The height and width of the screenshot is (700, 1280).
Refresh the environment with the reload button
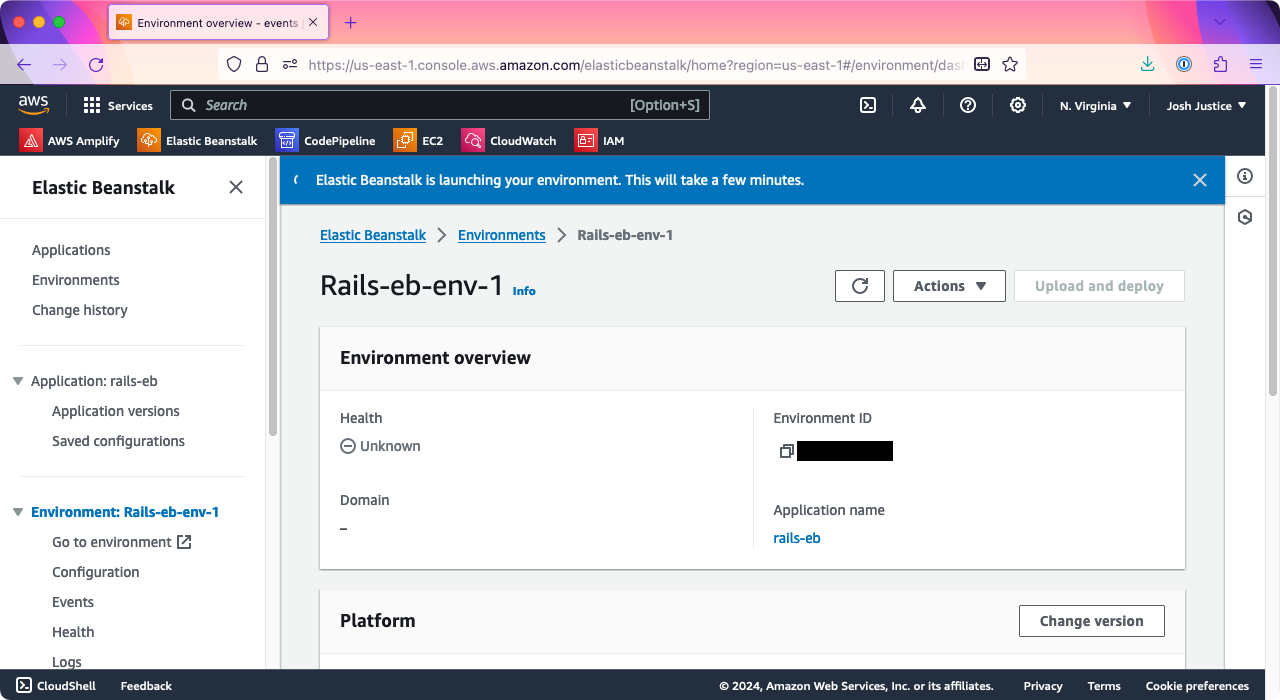coord(860,286)
